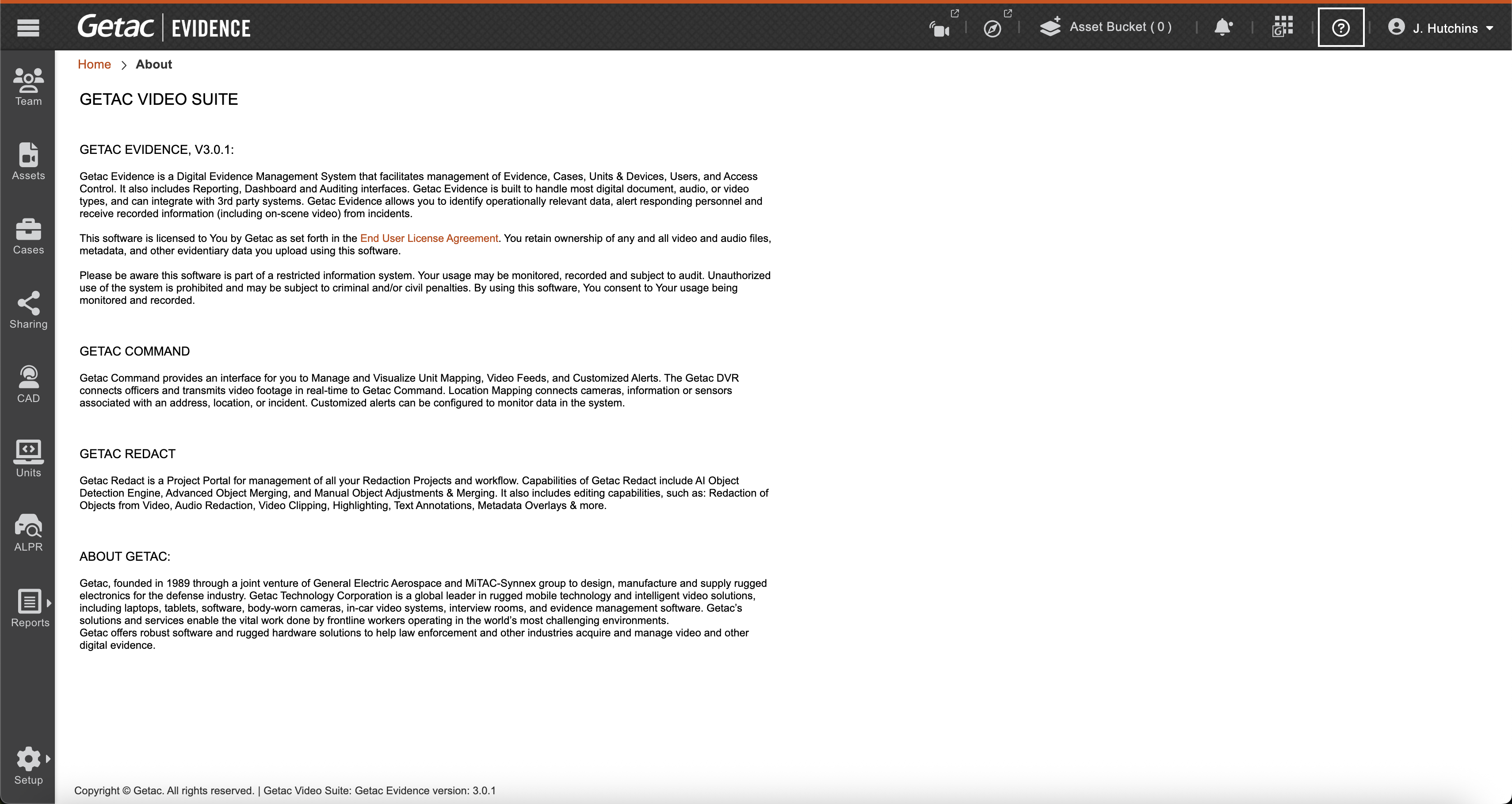Expand the Reports submenu arrow
Viewport: 1512px width, 804px height.
pyautogui.click(x=49, y=603)
